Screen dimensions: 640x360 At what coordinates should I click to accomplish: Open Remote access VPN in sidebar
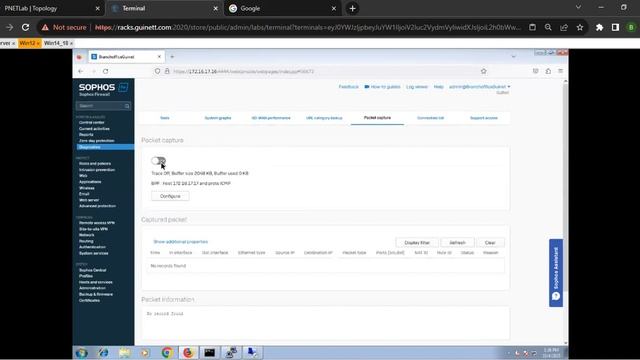pyautogui.click(x=97, y=223)
